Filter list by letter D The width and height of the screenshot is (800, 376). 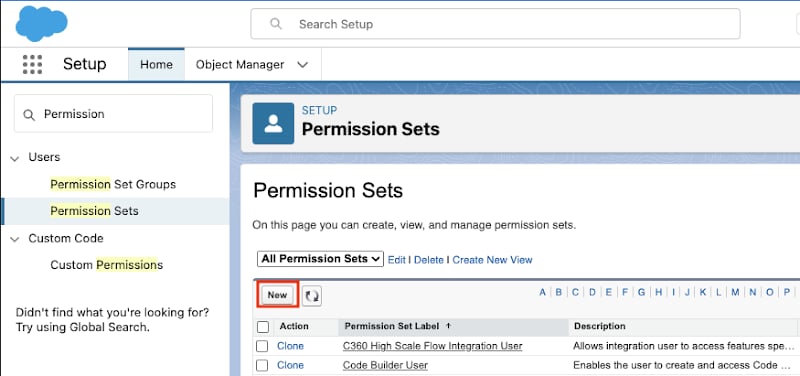592,292
